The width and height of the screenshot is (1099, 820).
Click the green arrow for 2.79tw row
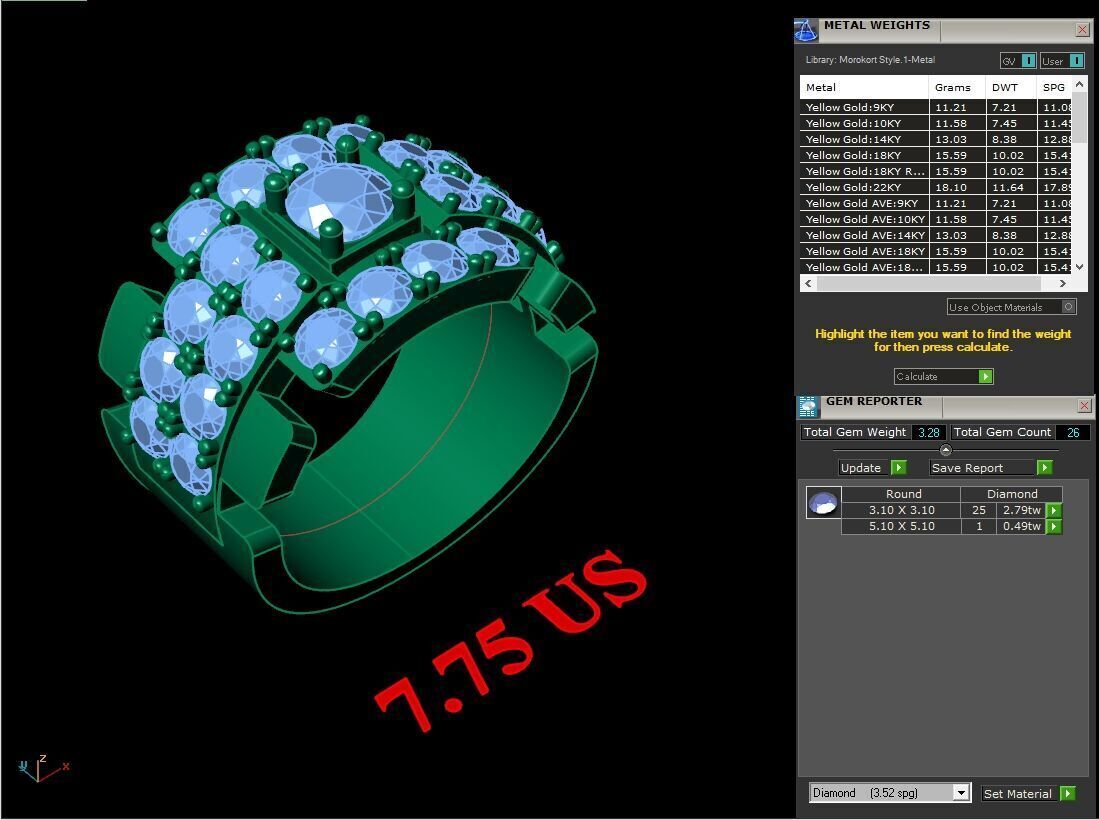[1054, 510]
